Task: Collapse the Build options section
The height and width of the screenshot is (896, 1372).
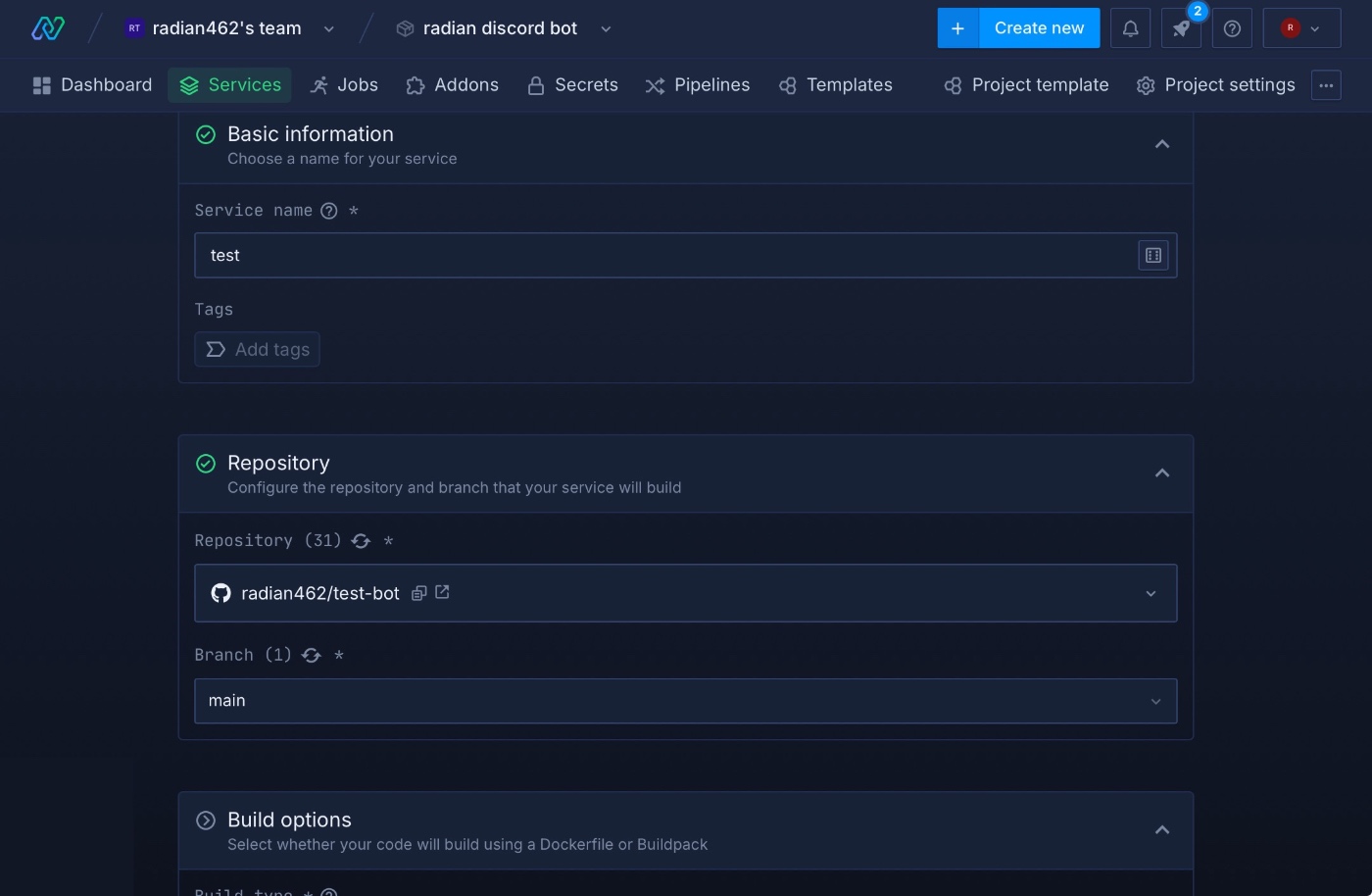Action: coord(1162,830)
